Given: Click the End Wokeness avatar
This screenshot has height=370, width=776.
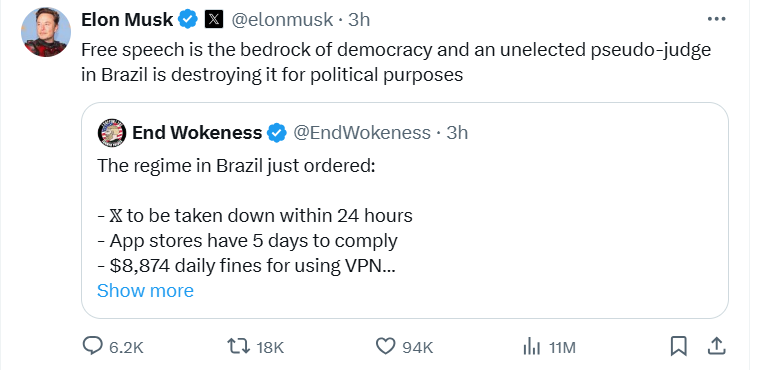Looking at the screenshot, I should (112, 133).
